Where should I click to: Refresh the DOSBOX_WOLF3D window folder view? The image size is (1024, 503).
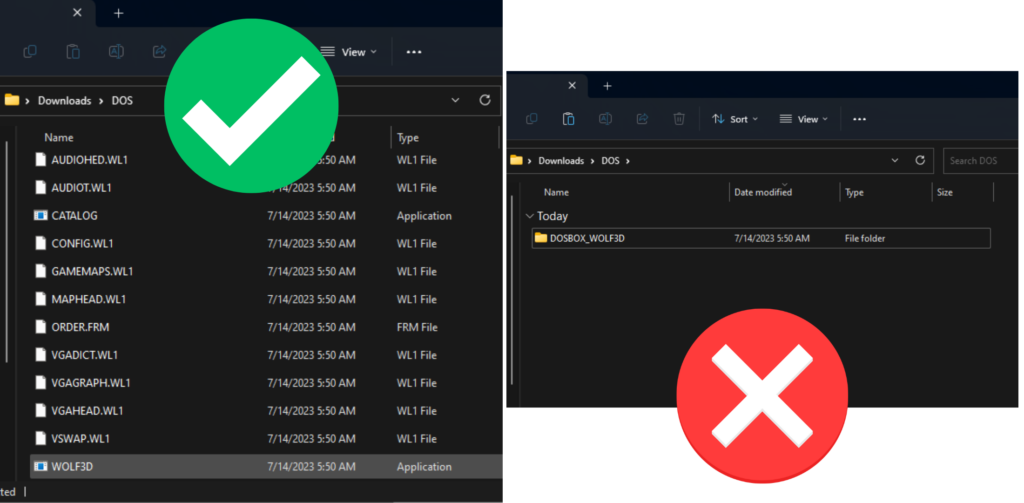click(x=920, y=160)
